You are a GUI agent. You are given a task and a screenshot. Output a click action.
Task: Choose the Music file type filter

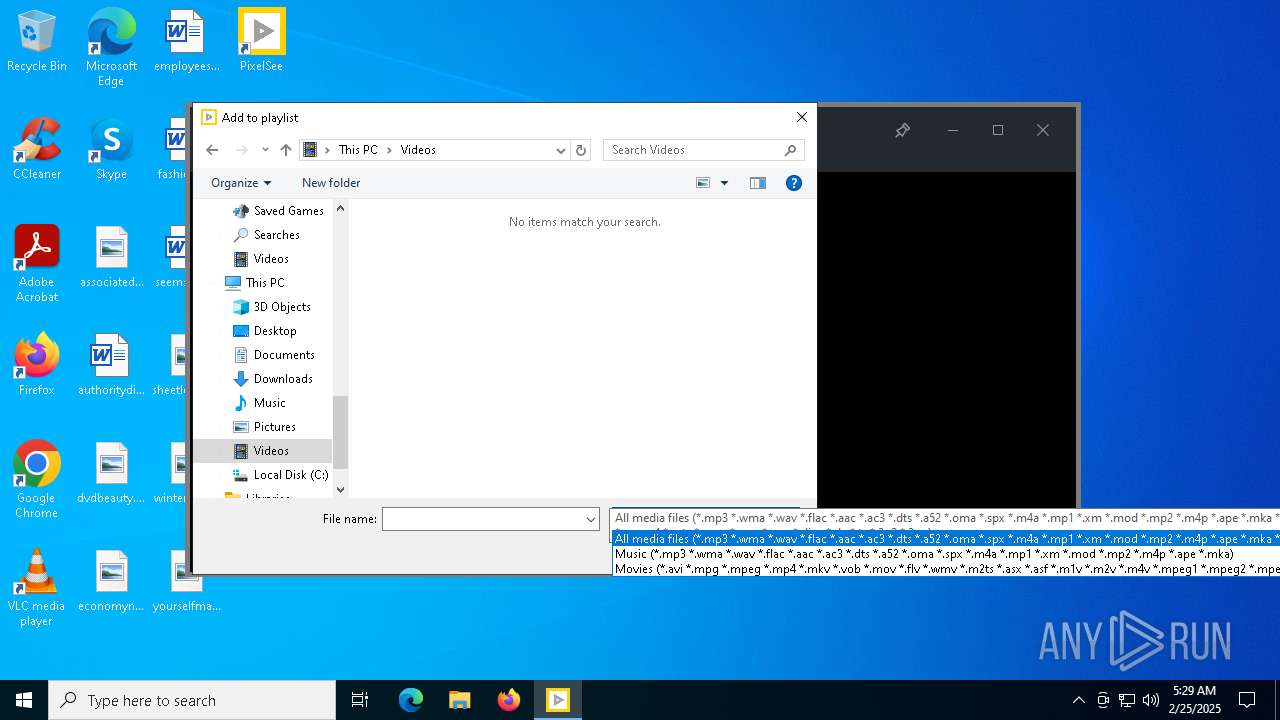[x=946, y=554]
